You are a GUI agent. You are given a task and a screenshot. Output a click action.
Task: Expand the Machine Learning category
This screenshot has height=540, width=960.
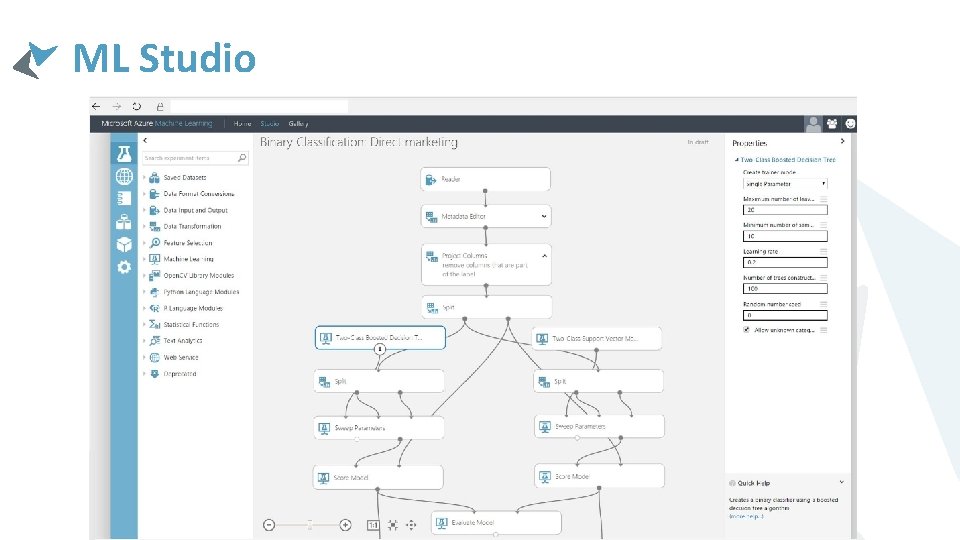144,259
